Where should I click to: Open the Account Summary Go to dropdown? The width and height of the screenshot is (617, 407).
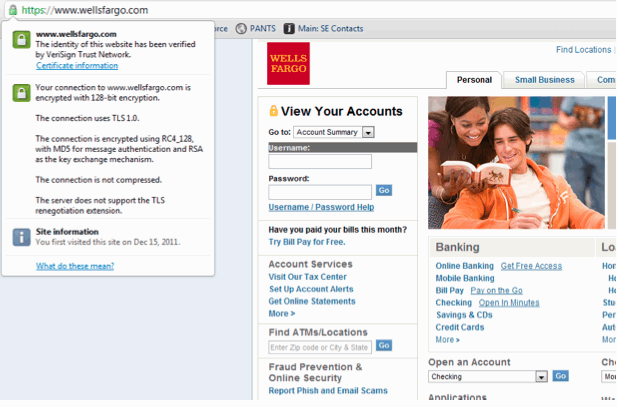click(334, 132)
